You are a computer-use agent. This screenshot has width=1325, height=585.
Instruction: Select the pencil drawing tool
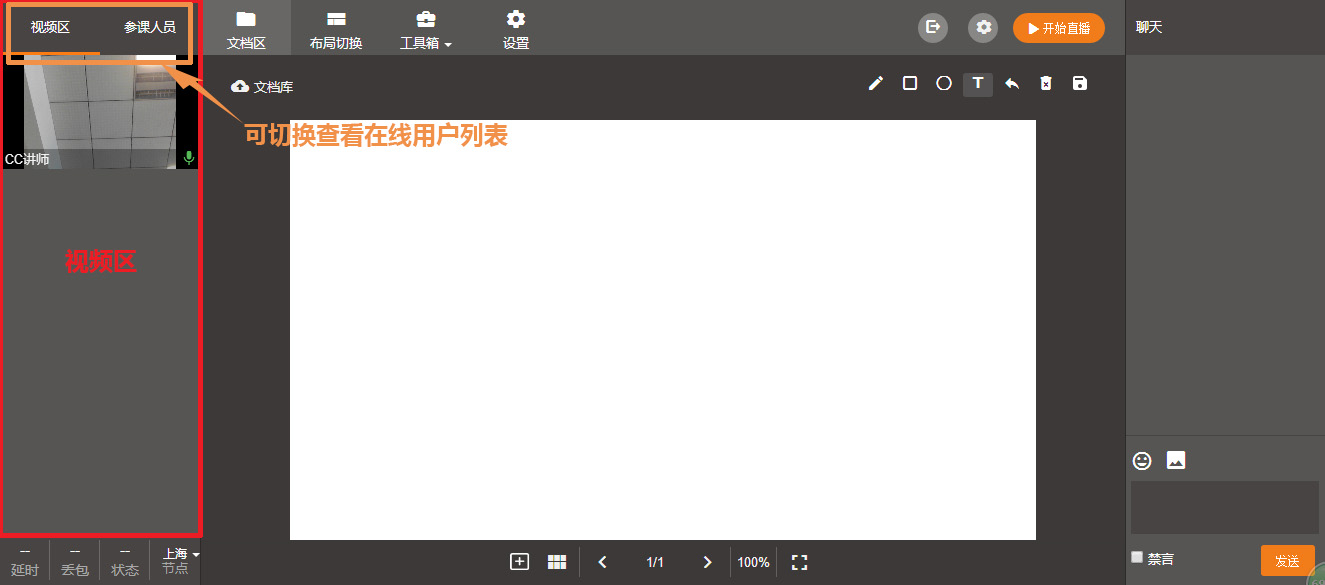click(876, 84)
